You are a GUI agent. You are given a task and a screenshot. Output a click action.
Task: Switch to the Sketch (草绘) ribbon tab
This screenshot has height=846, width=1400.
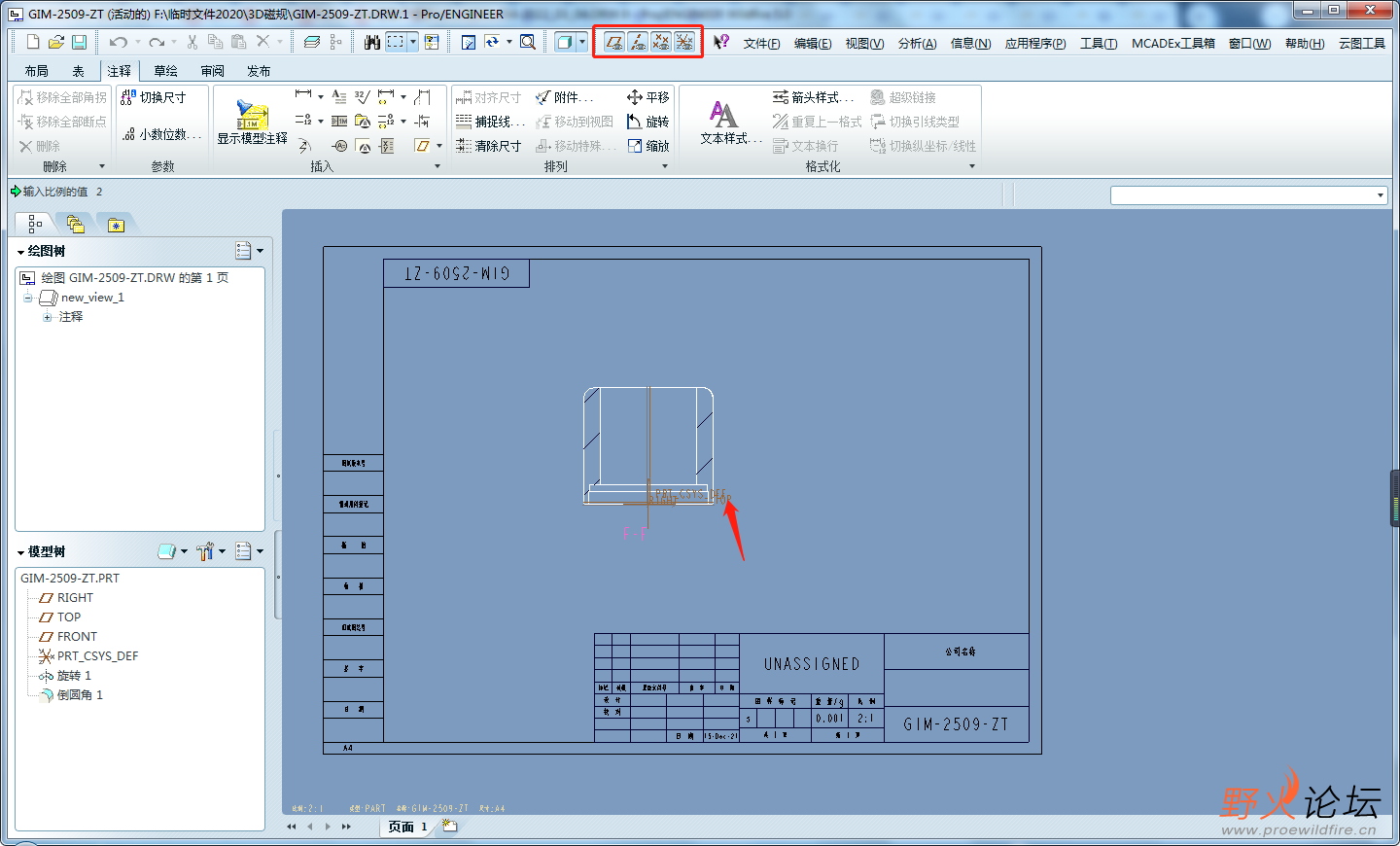coord(166,71)
